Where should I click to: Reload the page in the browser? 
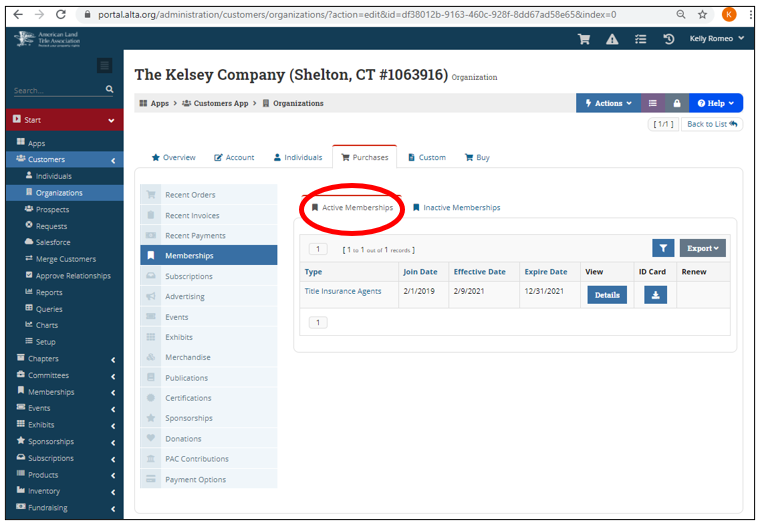pyautogui.click(x=61, y=15)
